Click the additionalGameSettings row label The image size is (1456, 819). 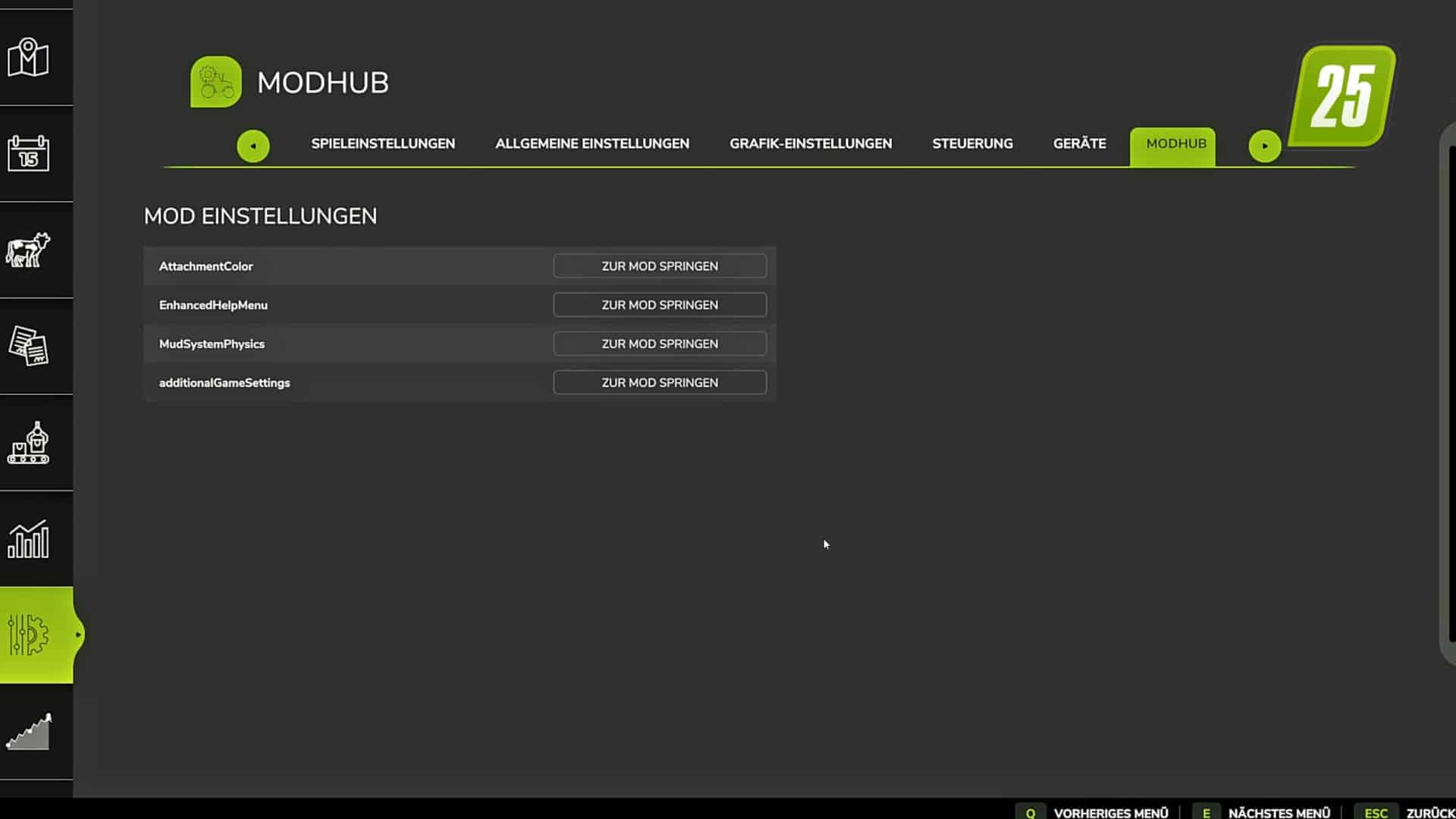224,382
